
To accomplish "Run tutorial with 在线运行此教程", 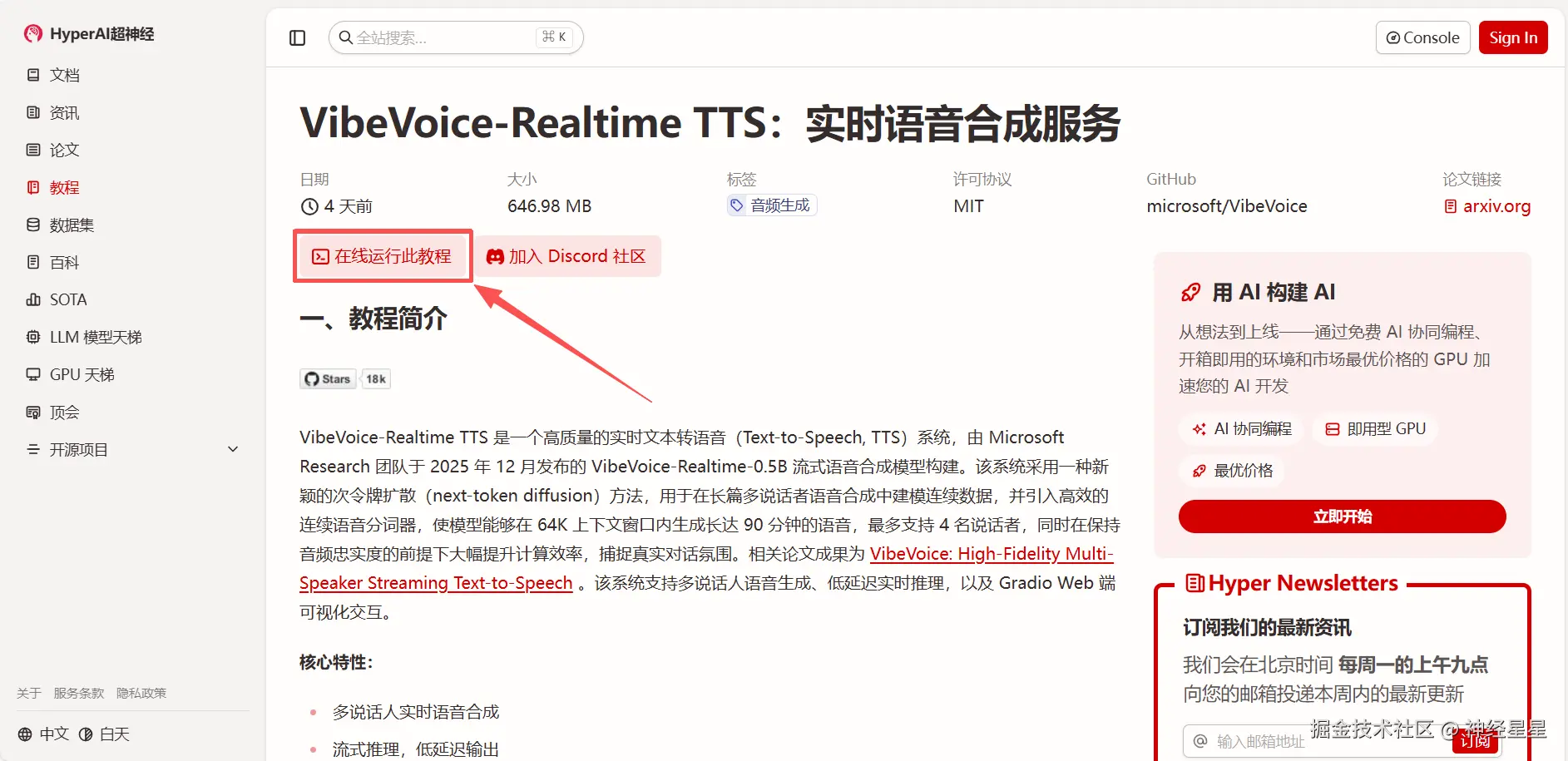I will [x=383, y=256].
